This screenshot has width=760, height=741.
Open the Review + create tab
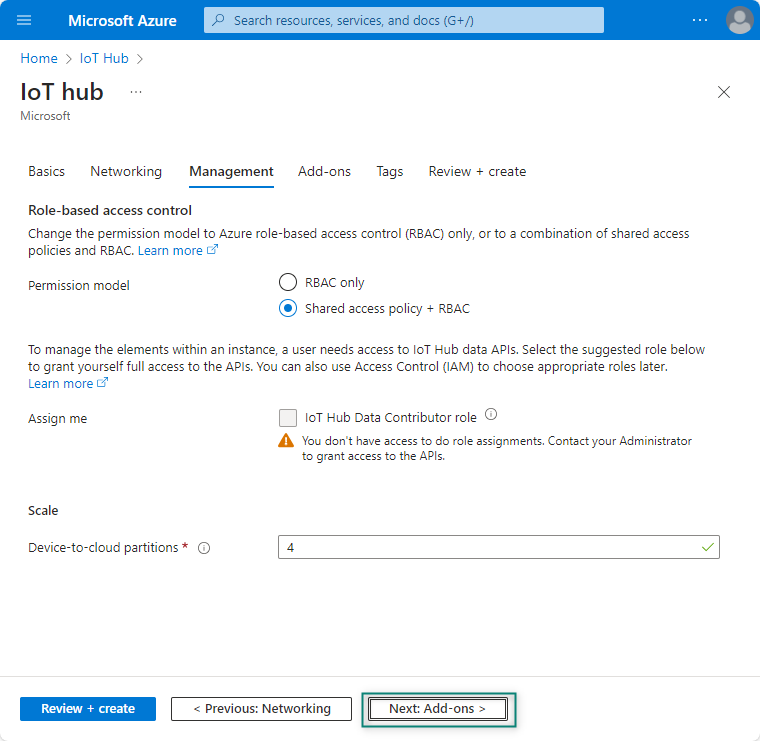tap(477, 171)
